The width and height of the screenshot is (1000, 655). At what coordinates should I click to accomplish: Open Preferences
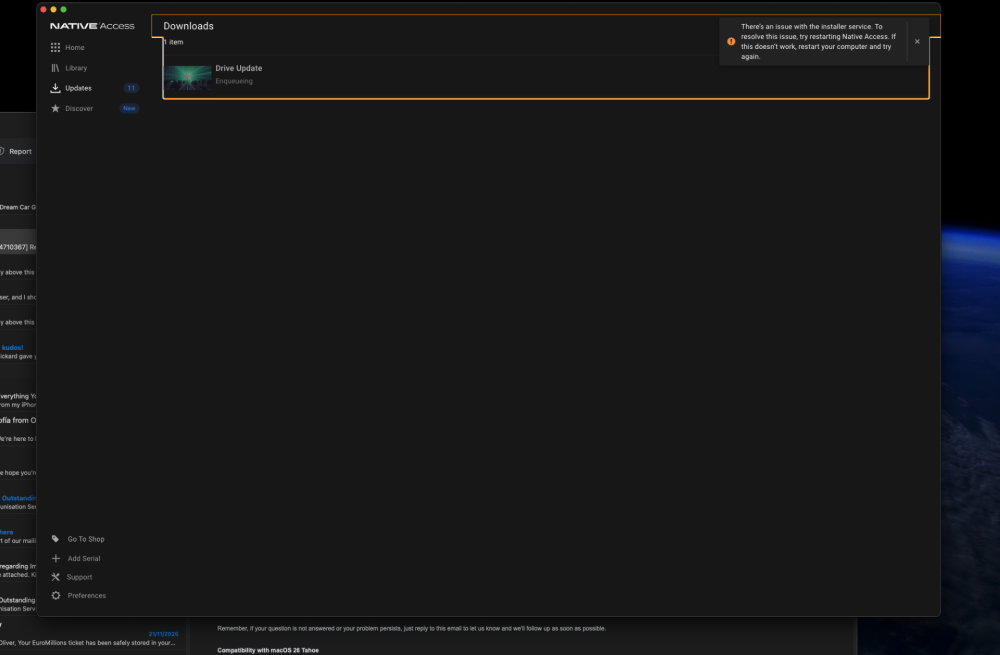[x=87, y=596]
